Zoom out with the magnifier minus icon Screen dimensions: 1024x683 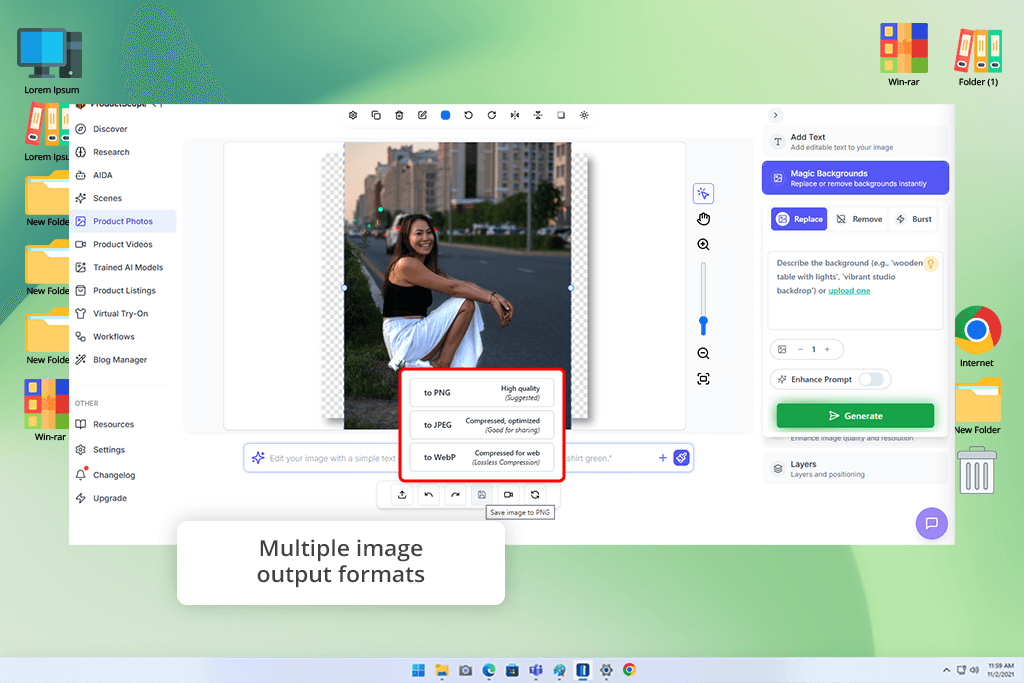point(703,353)
